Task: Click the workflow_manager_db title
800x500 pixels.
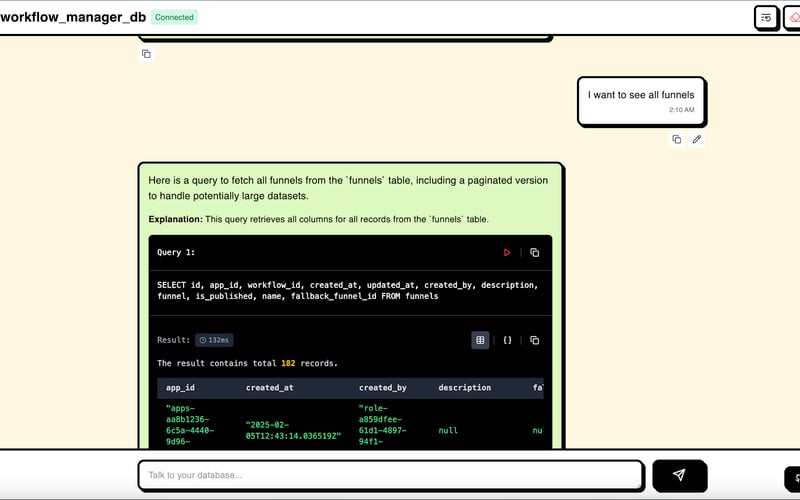Action: pyautogui.click(x=73, y=17)
